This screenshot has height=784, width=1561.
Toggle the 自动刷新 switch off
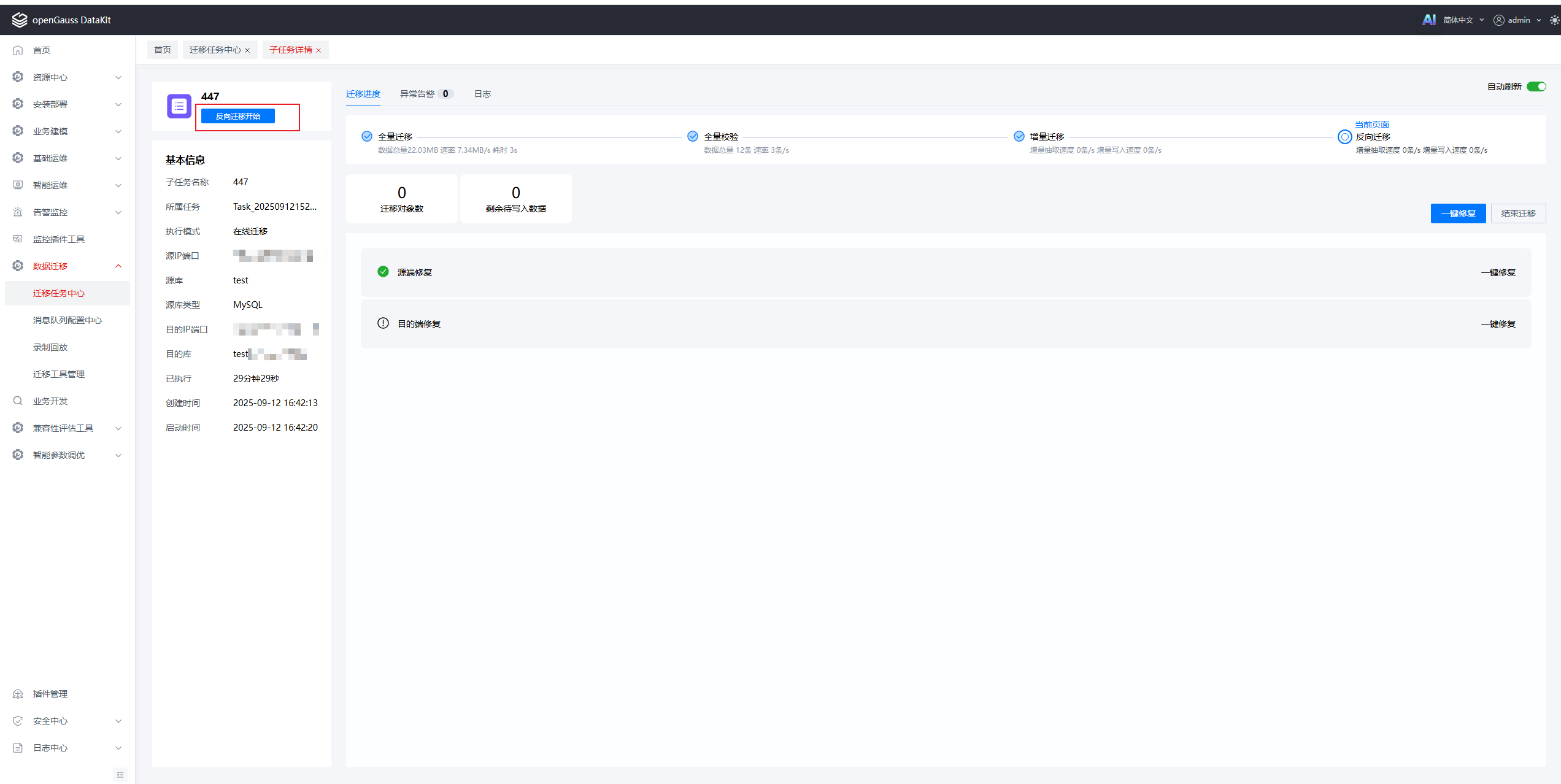pos(1536,86)
